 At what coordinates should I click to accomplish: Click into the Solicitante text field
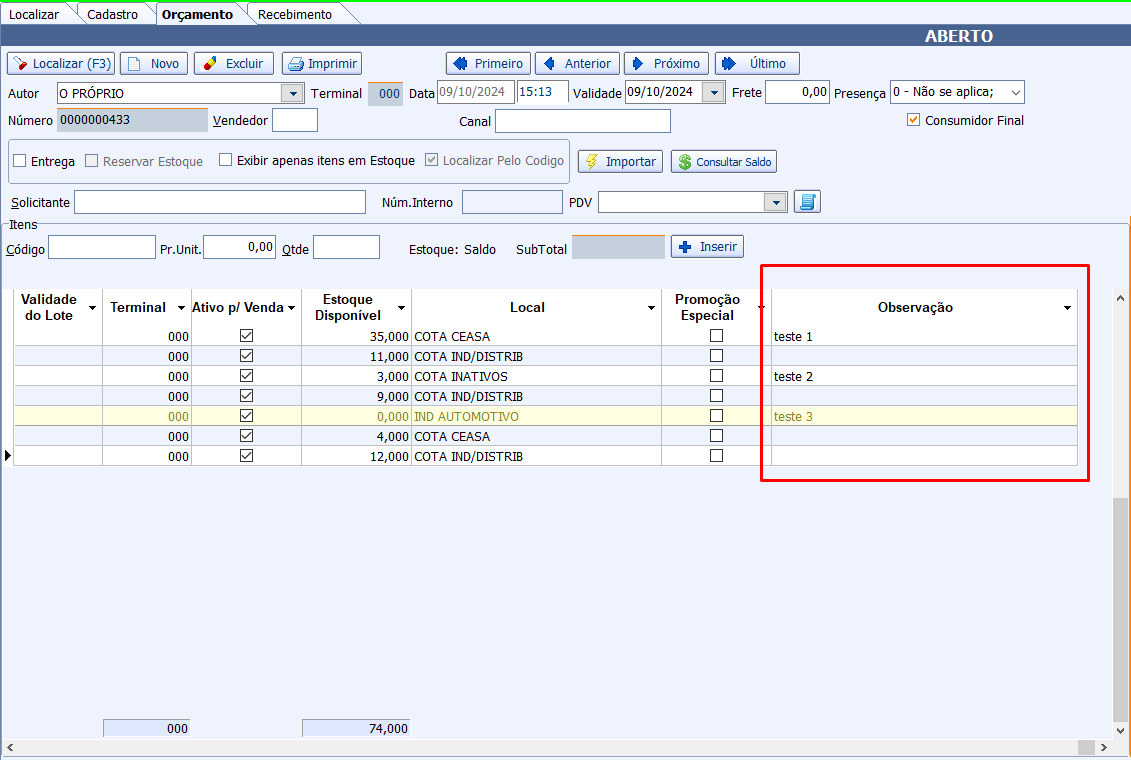(220, 202)
